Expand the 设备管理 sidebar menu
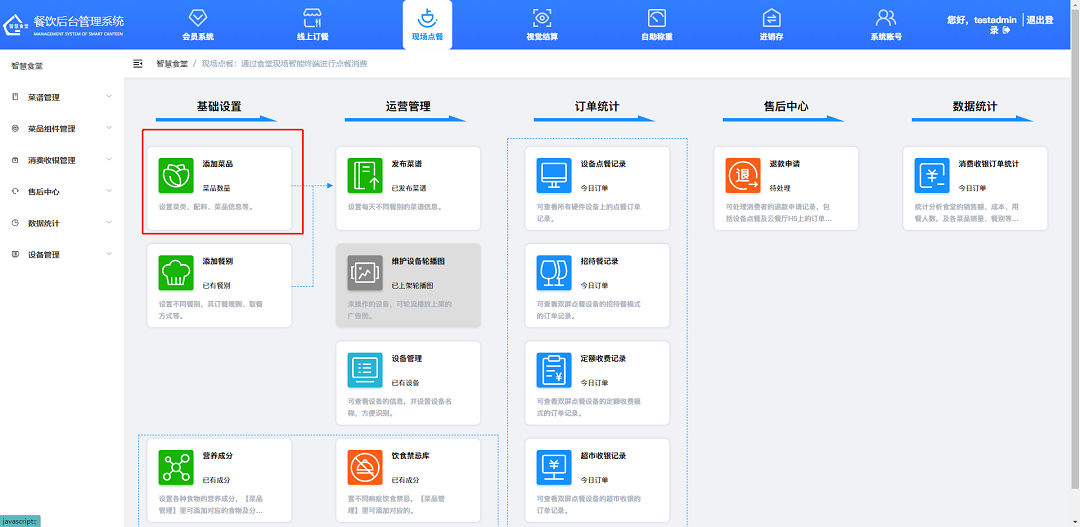This screenshot has height=527, width=1080. 60,255
